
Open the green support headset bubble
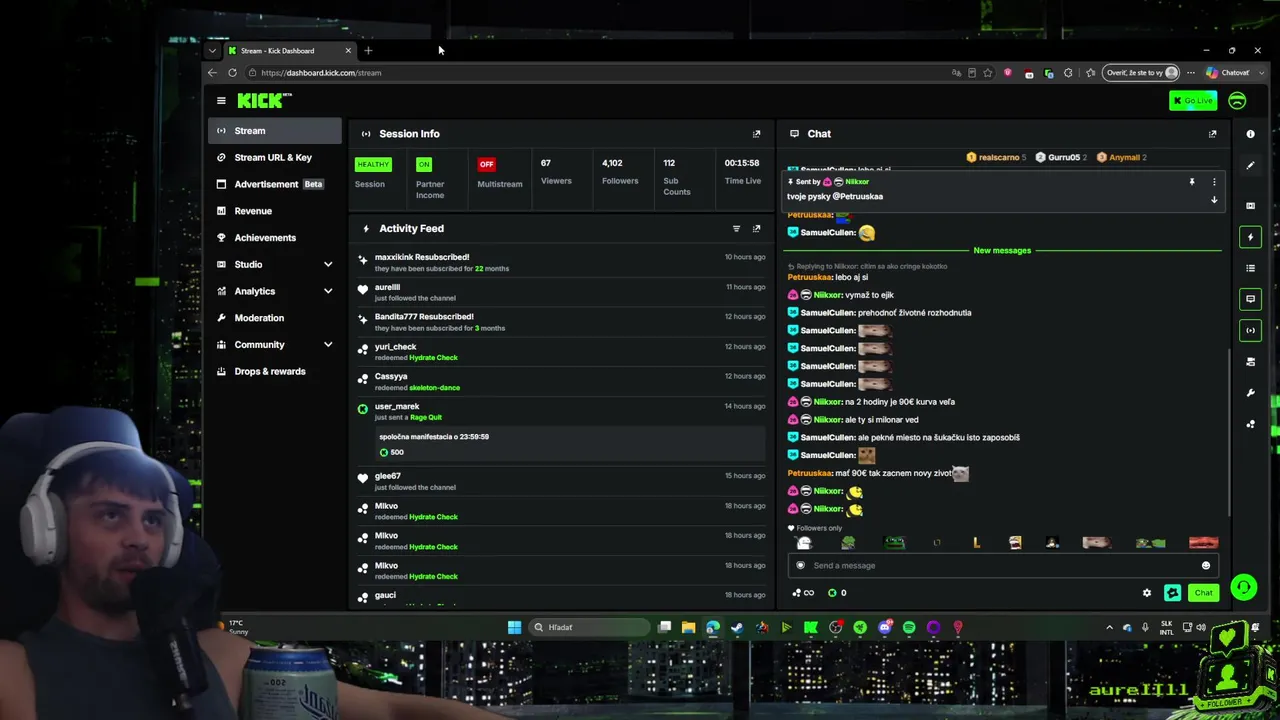(1243, 587)
